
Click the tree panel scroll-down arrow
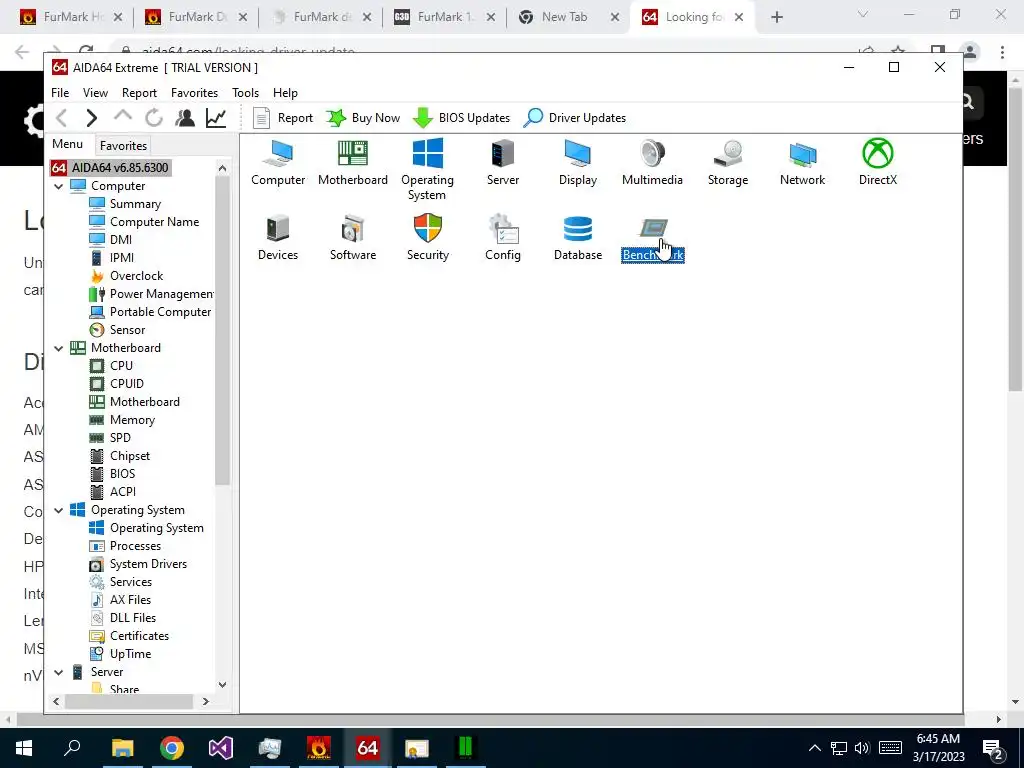pyautogui.click(x=223, y=685)
